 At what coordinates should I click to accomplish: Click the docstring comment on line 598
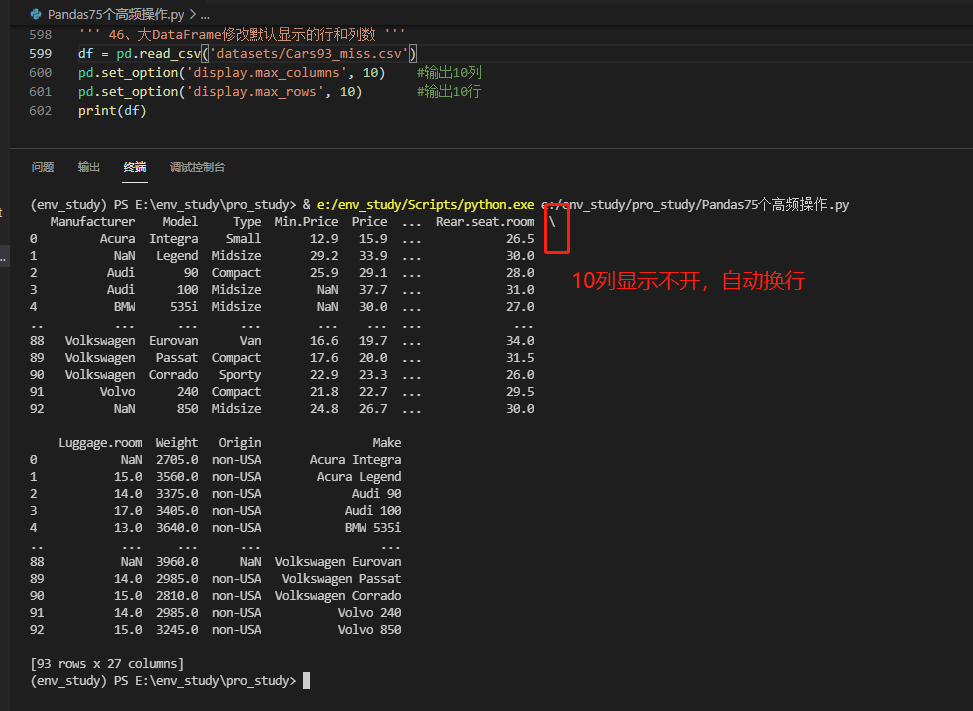[x=241, y=35]
